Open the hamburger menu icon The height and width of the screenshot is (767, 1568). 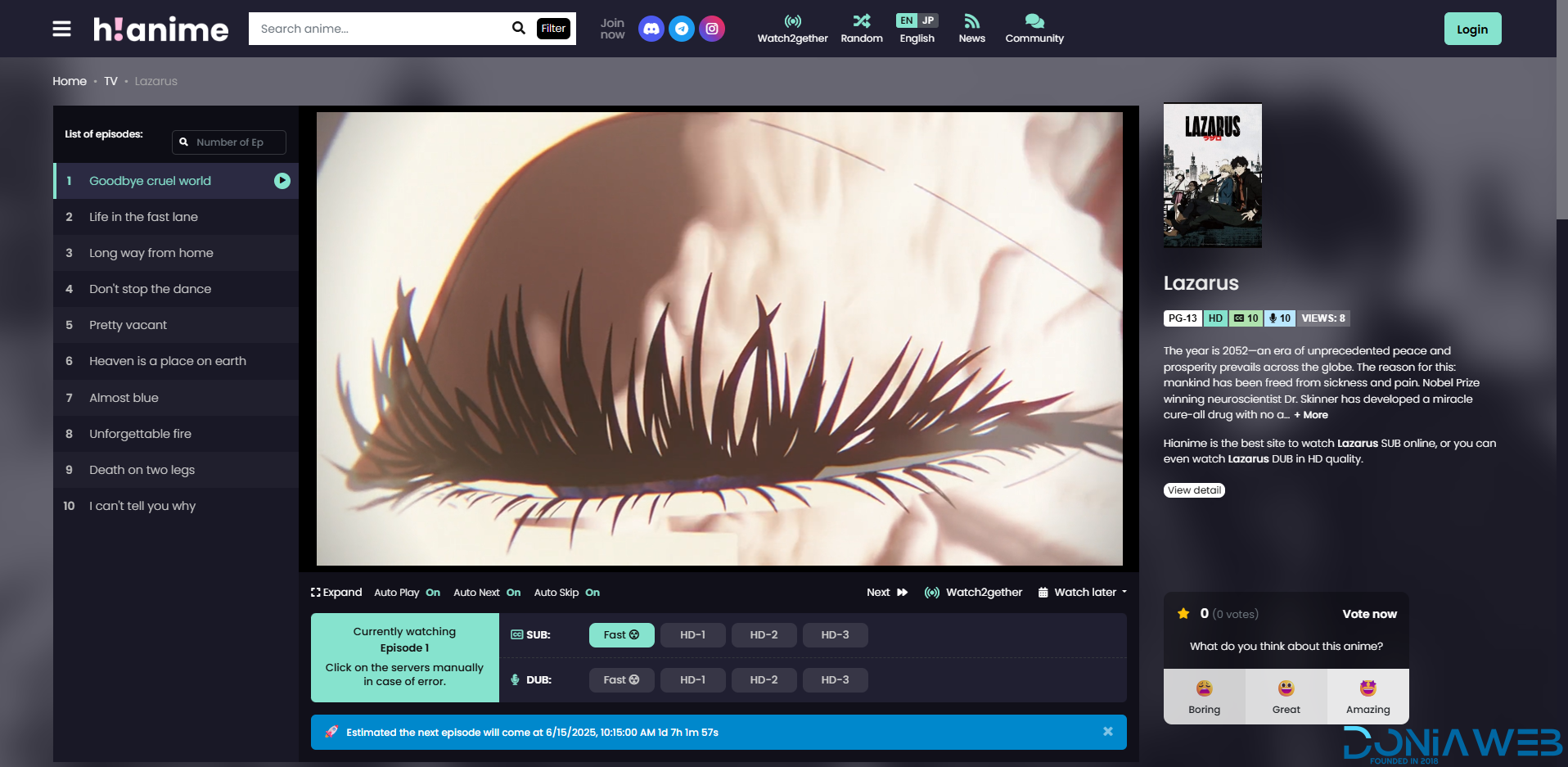61,29
